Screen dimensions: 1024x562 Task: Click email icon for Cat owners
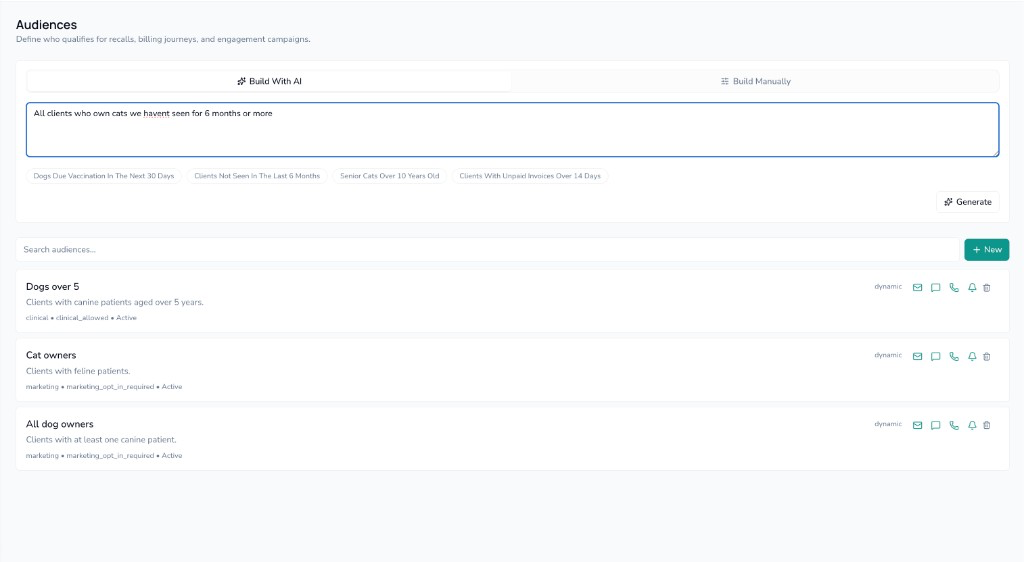[x=918, y=356]
